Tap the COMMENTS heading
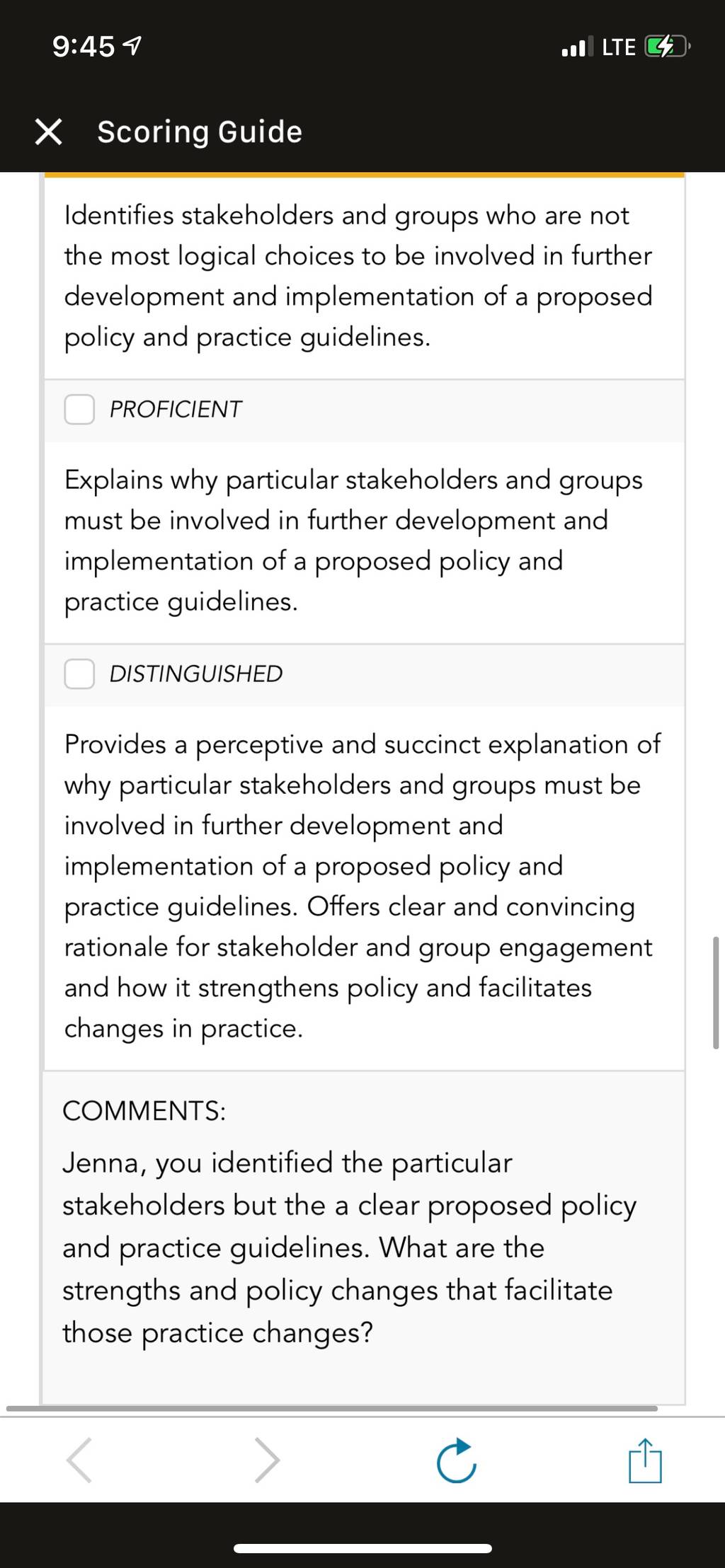The width and height of the screenshot is (725, 1568). click(144, 1111)
